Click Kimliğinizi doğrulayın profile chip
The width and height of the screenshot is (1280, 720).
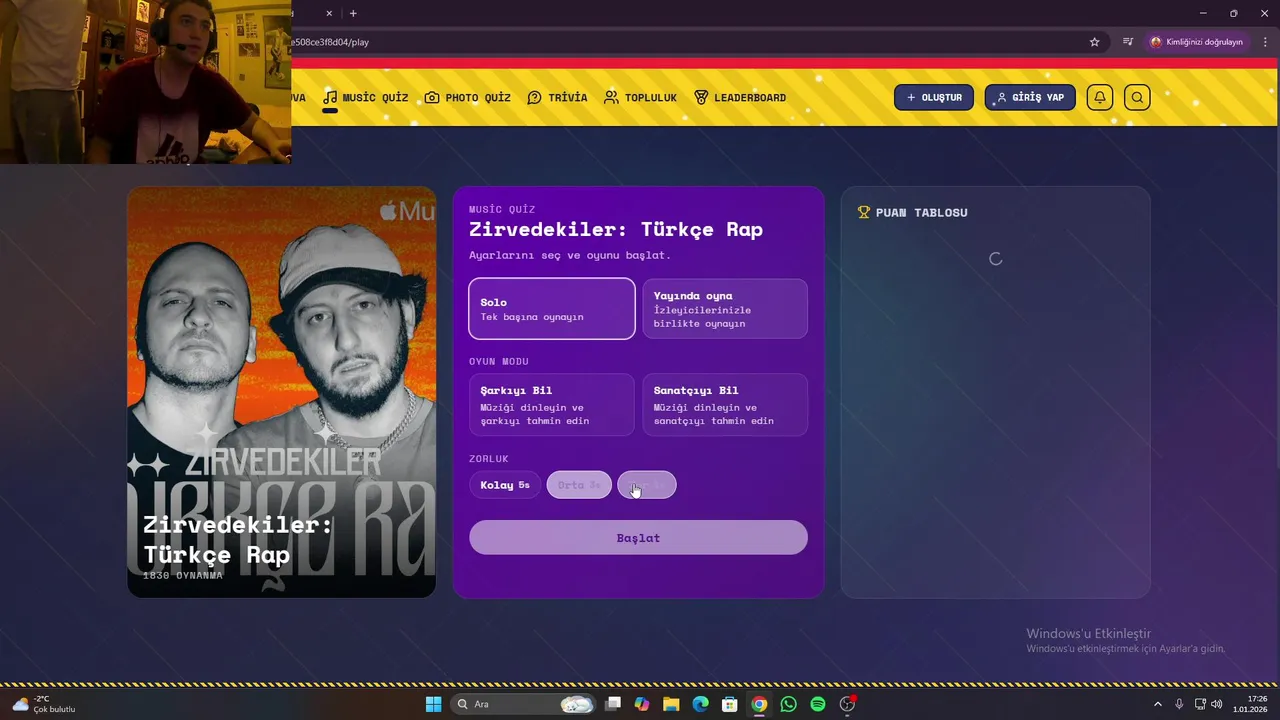coord(1196,42)
